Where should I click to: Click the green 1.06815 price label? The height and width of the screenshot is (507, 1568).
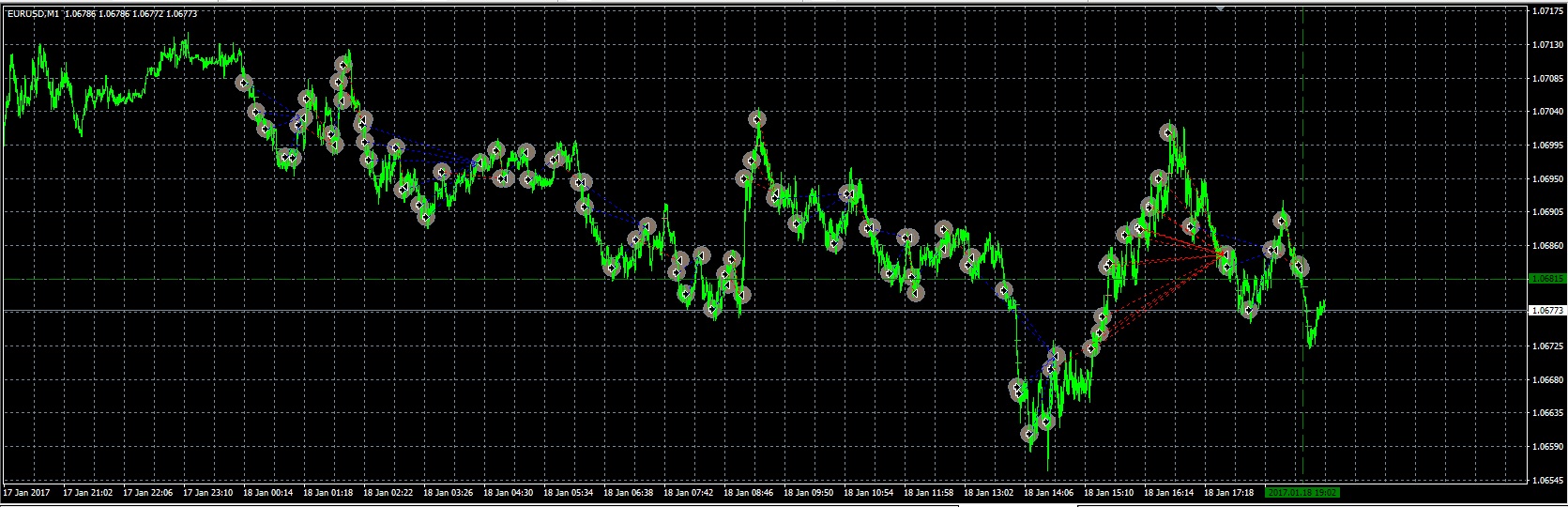(x=1545, y=279)
